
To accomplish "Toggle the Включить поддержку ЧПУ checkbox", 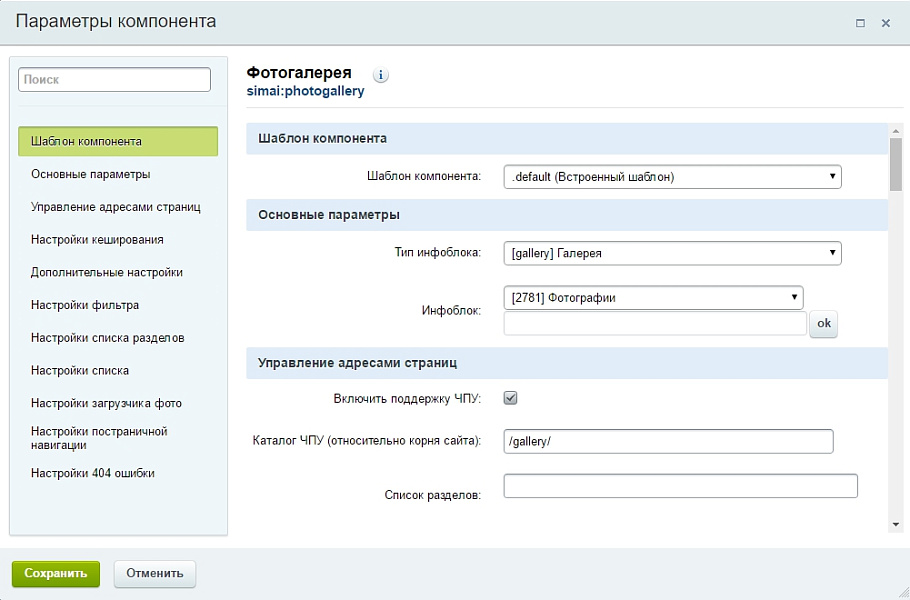I will click(510, 398).
